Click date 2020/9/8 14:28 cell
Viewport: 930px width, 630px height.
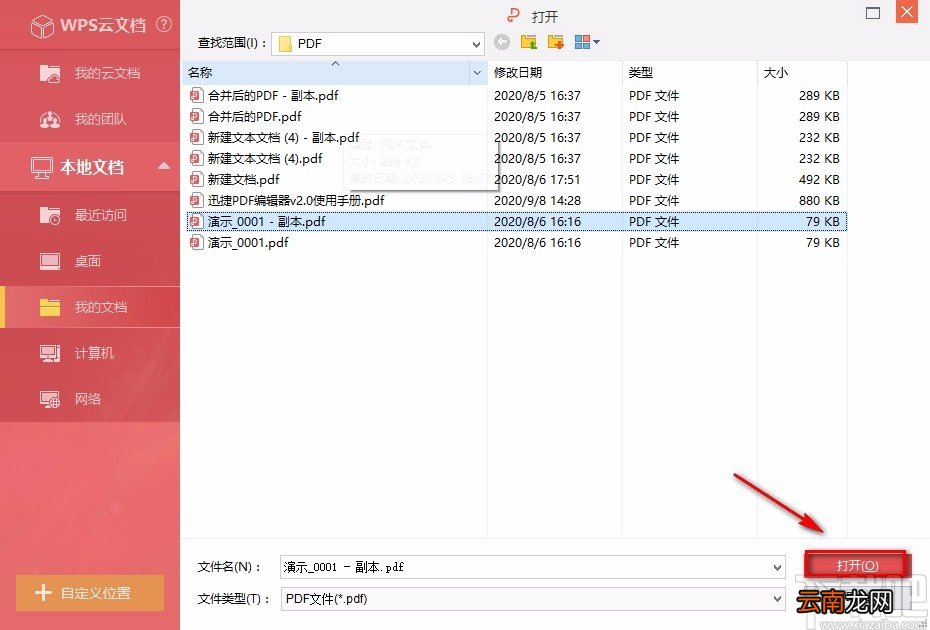point(537,201)
